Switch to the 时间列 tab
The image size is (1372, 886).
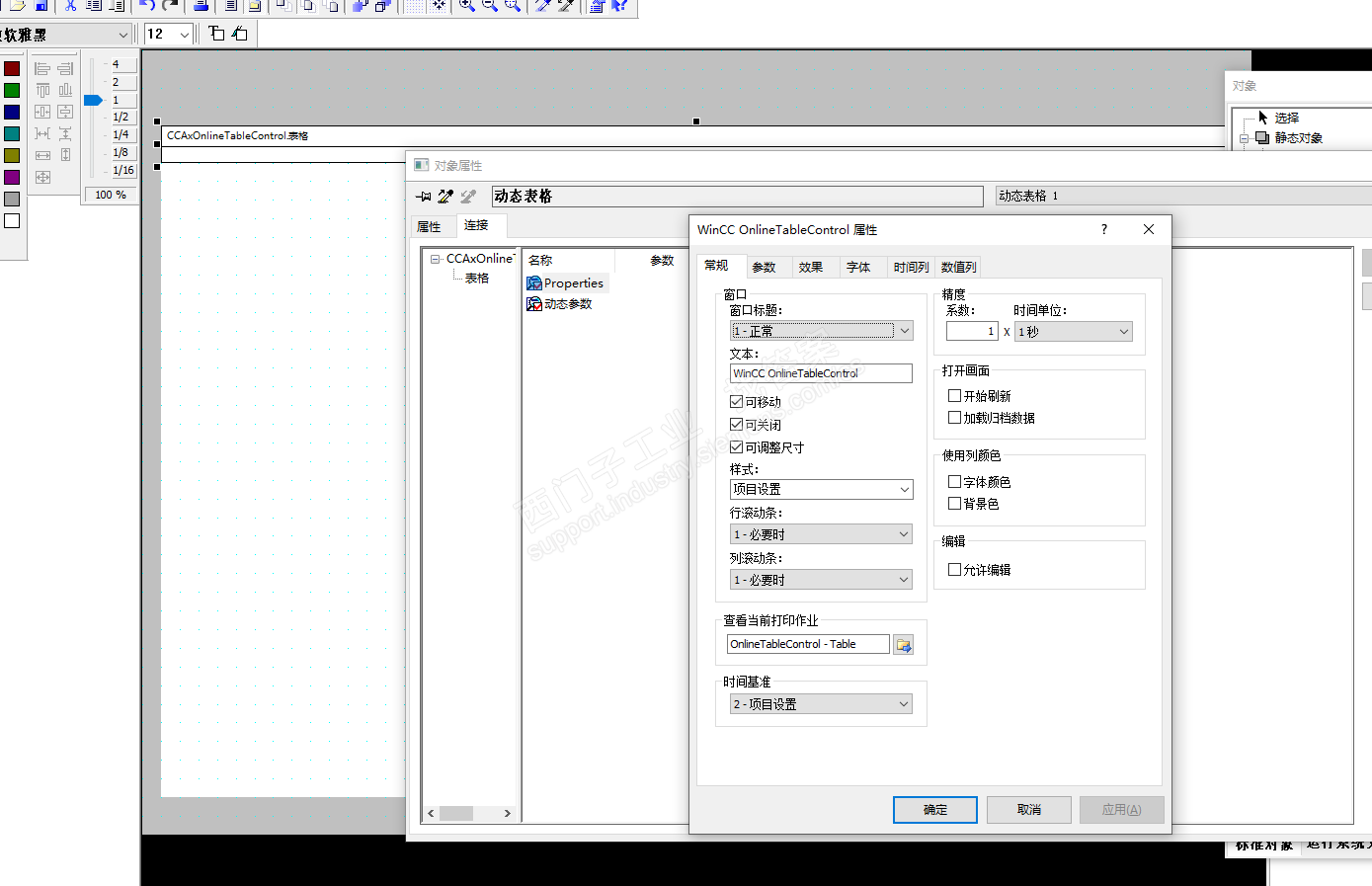[911, 268]
